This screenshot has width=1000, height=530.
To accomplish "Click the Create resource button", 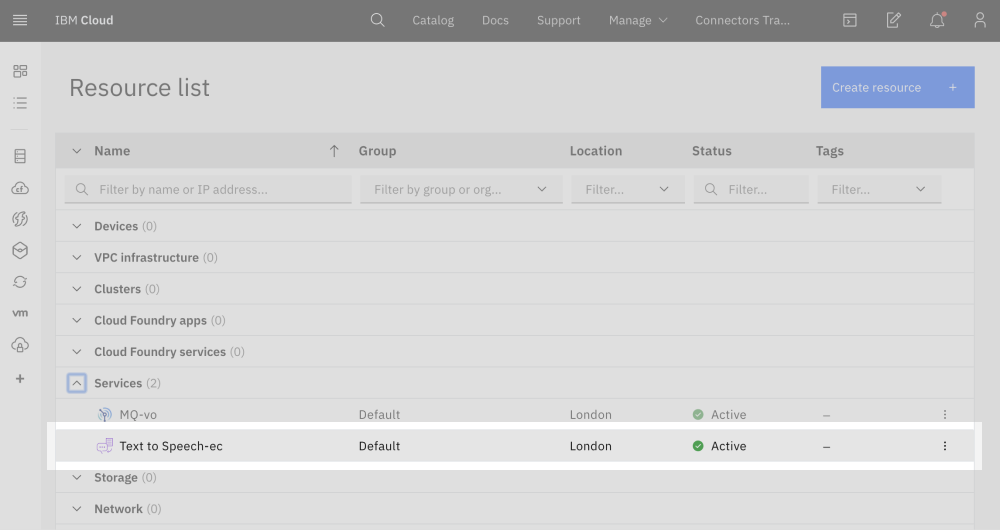I will [897, 87].
